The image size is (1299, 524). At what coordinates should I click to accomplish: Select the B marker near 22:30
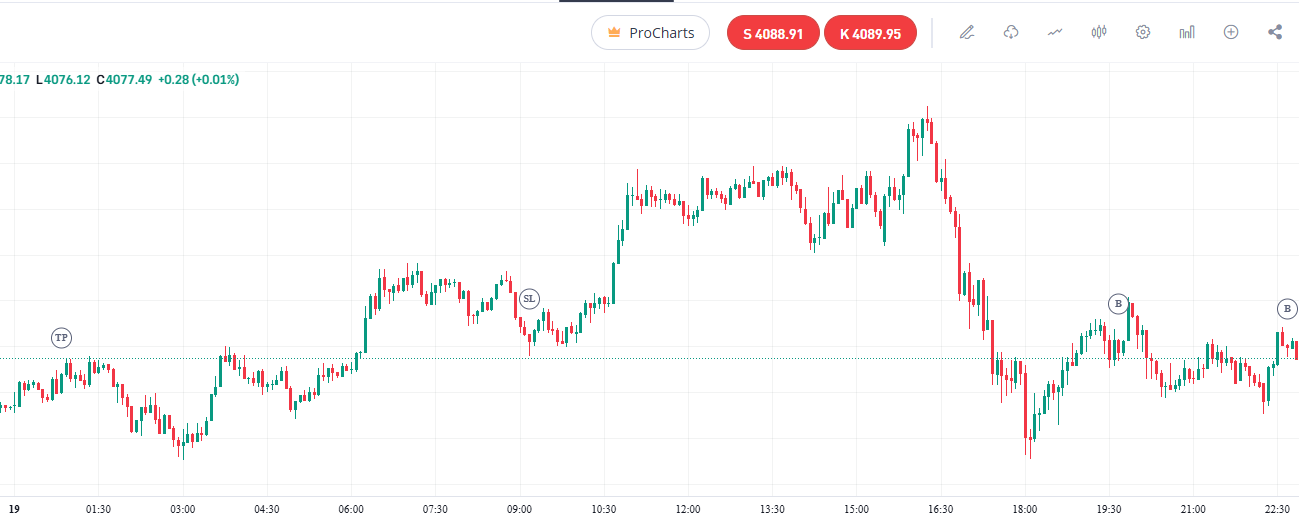[x=1286, y=308]
